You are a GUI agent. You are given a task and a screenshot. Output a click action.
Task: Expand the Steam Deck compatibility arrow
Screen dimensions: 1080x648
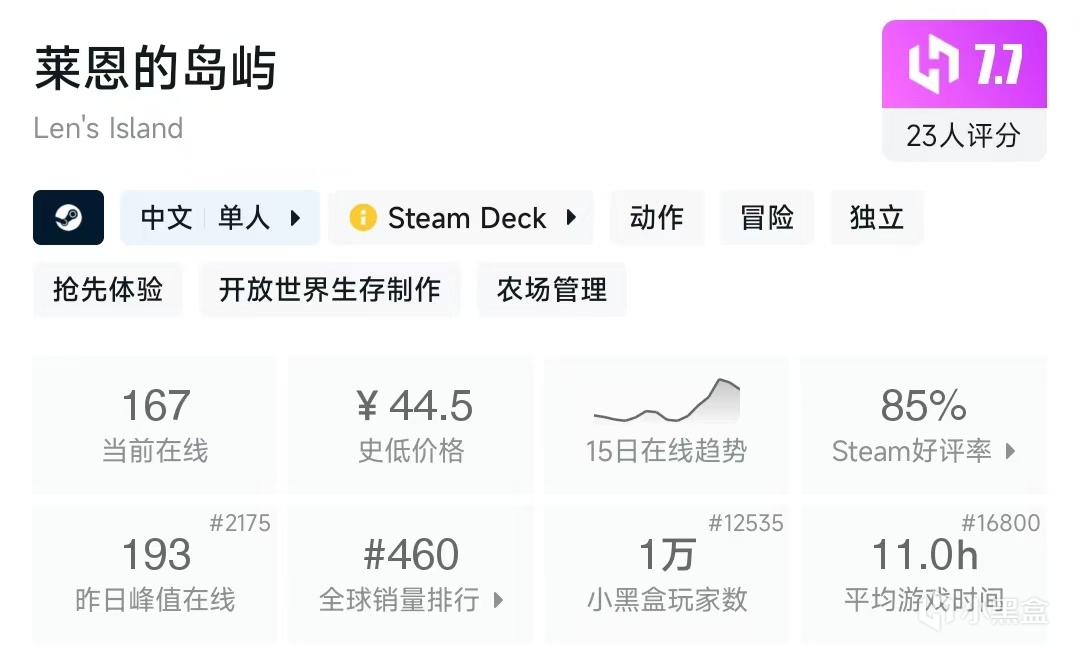coord(571,218)
